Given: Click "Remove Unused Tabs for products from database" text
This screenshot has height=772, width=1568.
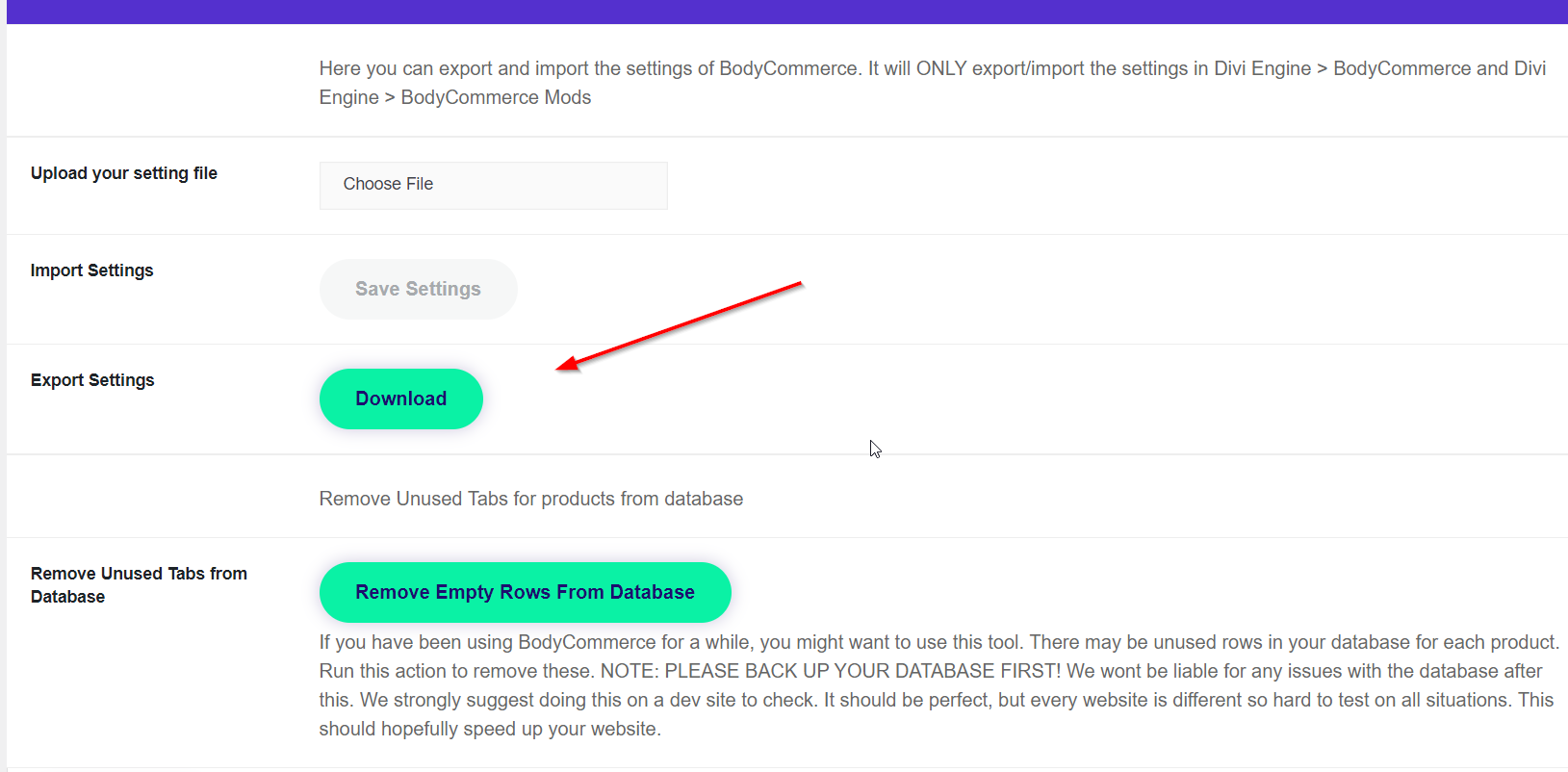Looking at the screenshot, I should (x=530, y=499).
